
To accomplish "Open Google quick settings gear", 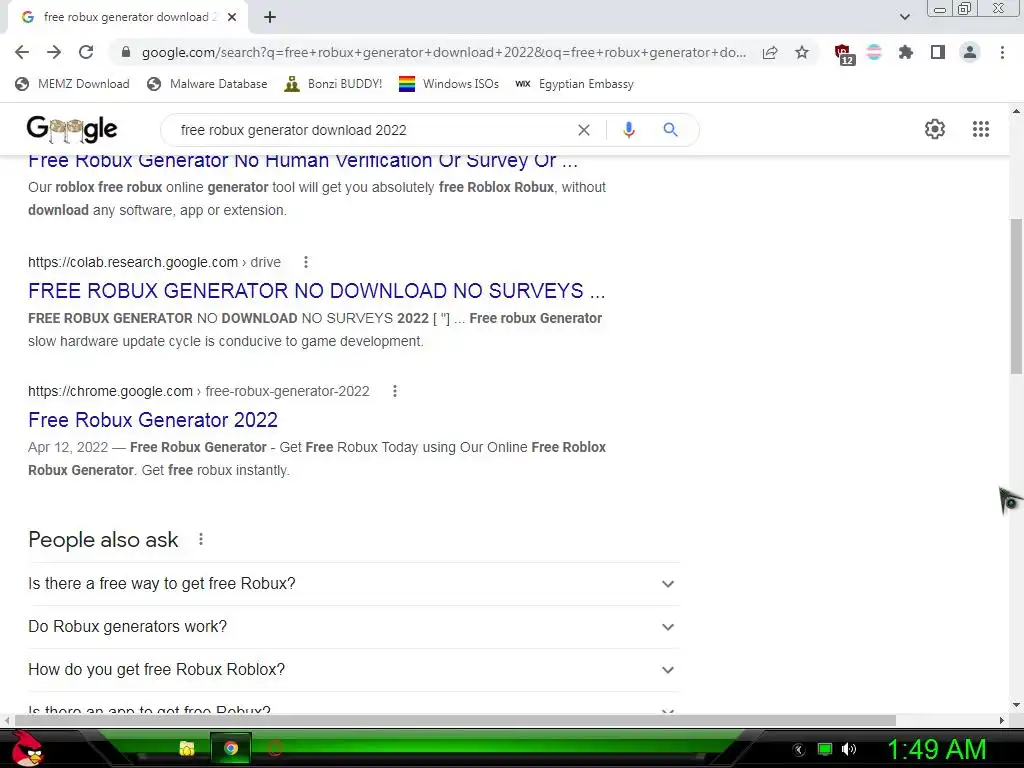I will pyautogui.click(x=935, y=129).
